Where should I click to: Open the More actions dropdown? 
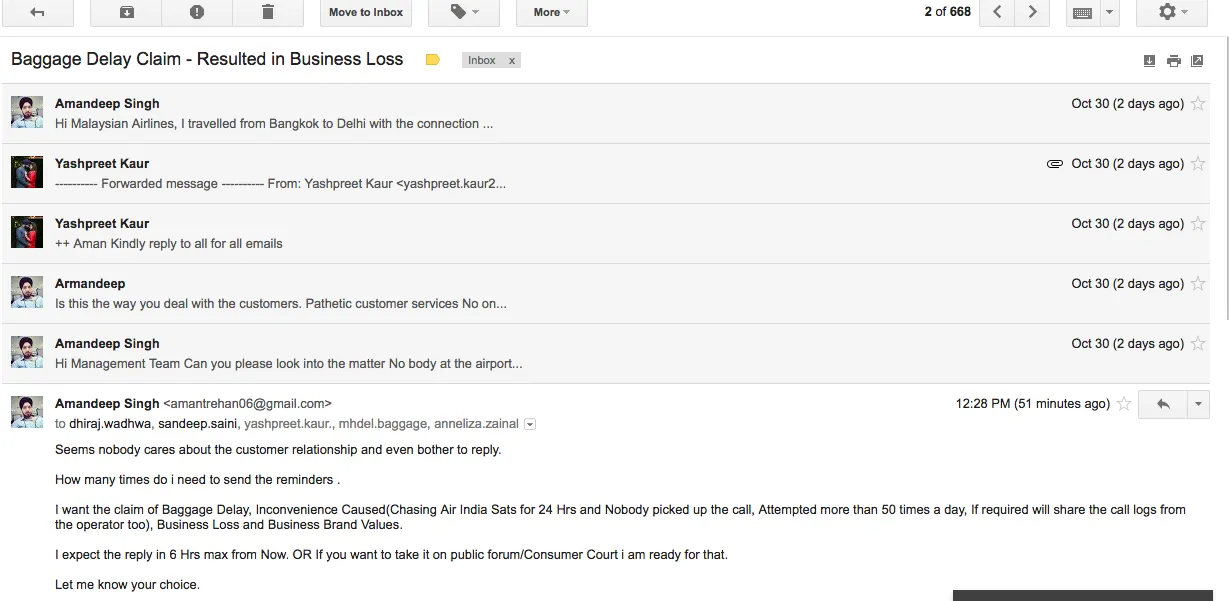pyautogui.click(x=552, y=13)
